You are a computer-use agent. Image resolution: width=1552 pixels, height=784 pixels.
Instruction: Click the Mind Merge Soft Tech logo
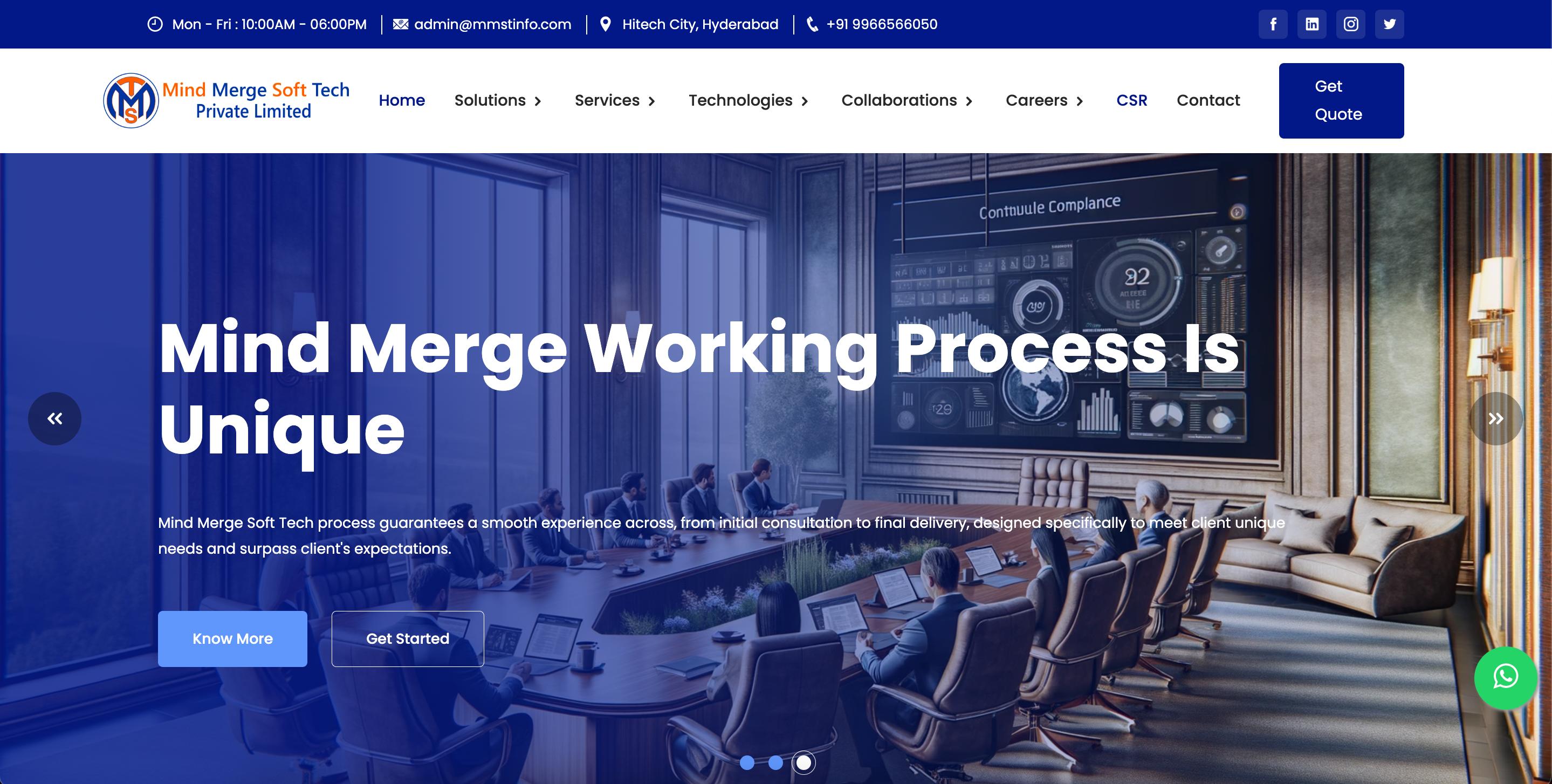tap(226, 101)
